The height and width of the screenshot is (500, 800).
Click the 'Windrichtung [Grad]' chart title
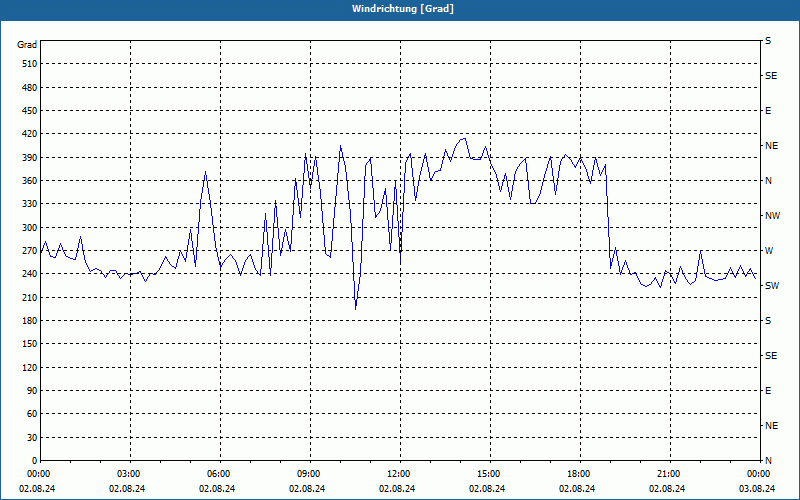click(x=403, y=9)
